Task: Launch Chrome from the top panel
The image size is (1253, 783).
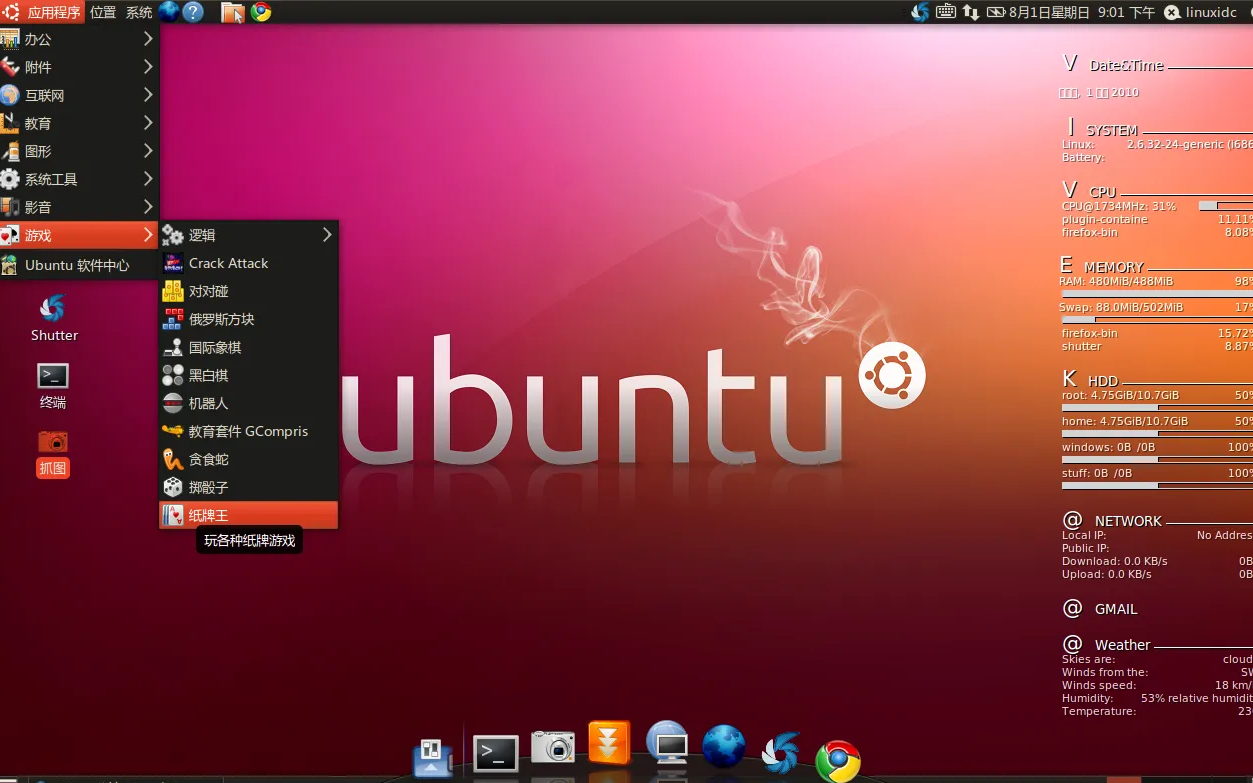Action: click(261, 12)
